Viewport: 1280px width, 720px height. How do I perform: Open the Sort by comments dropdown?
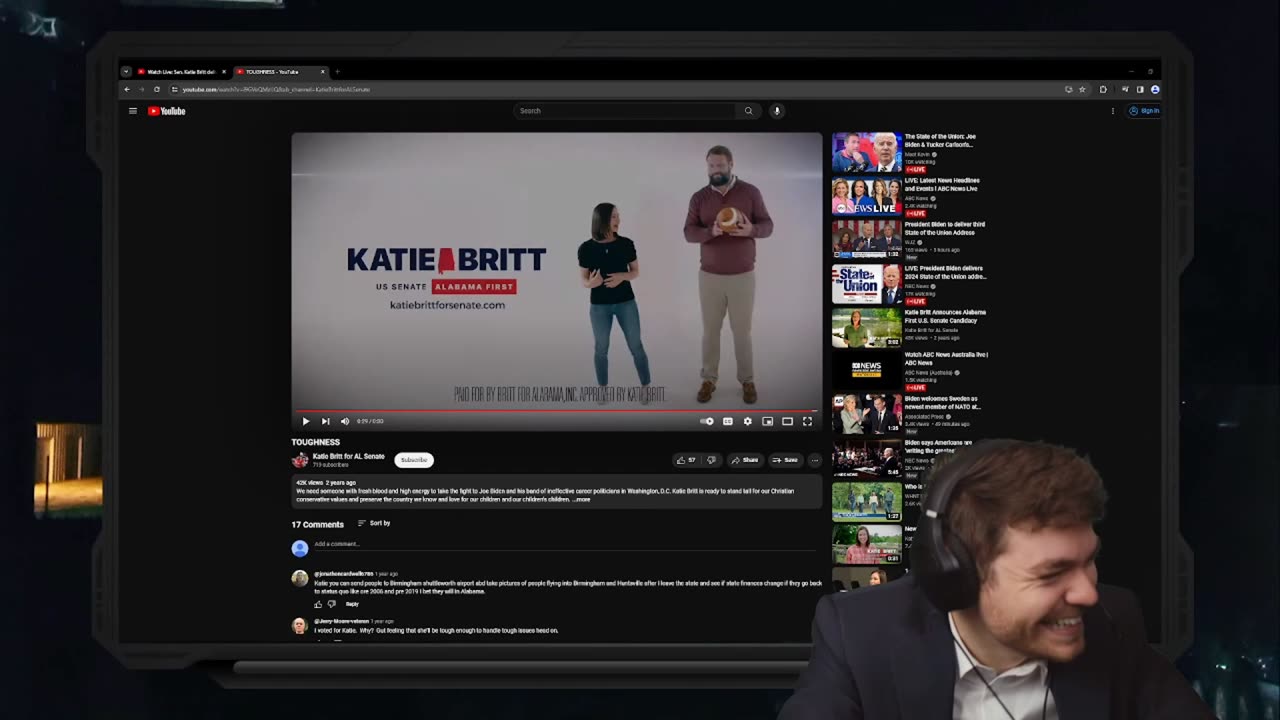[374, 523]
